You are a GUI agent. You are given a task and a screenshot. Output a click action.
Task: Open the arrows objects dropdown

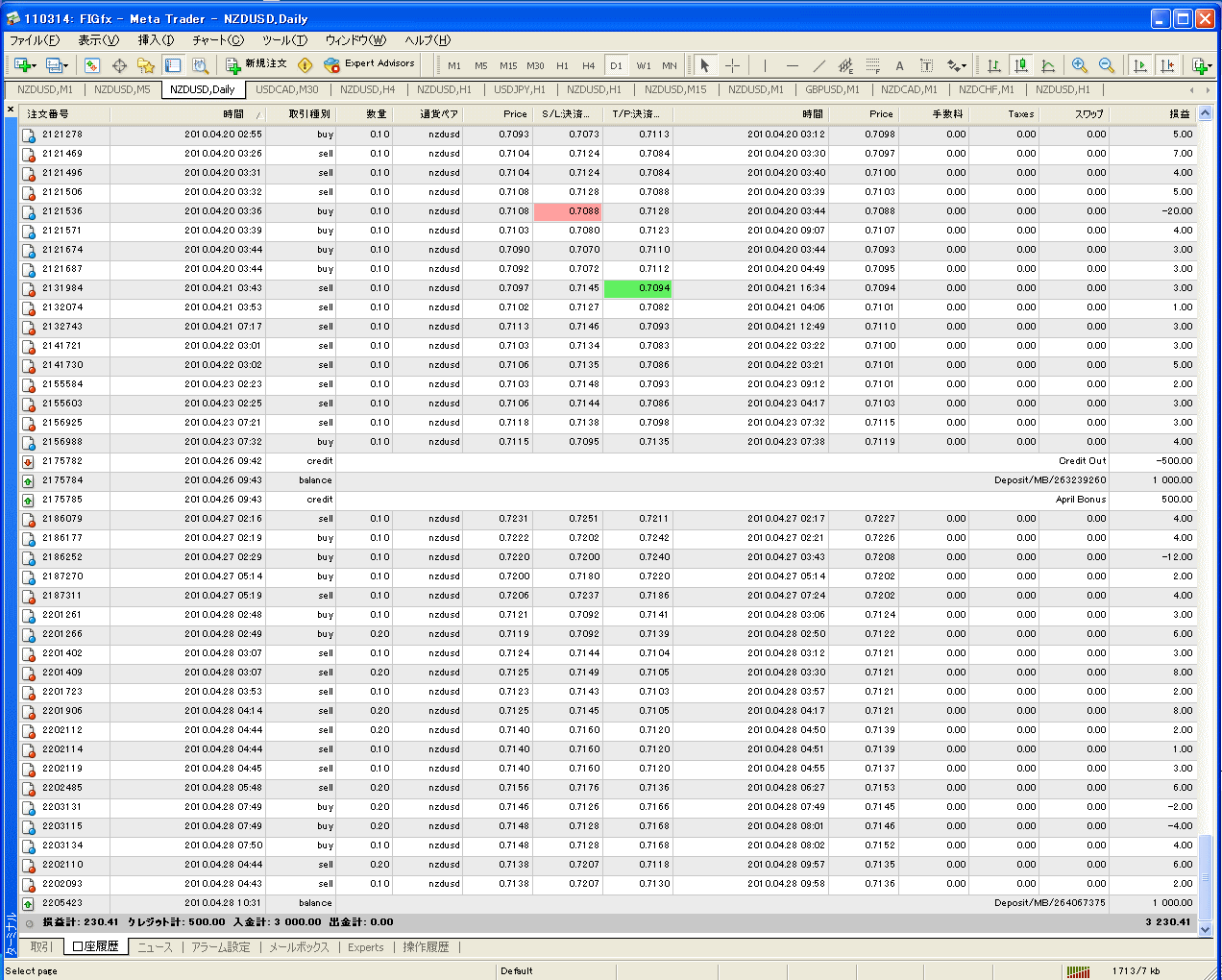click(957, 65)
